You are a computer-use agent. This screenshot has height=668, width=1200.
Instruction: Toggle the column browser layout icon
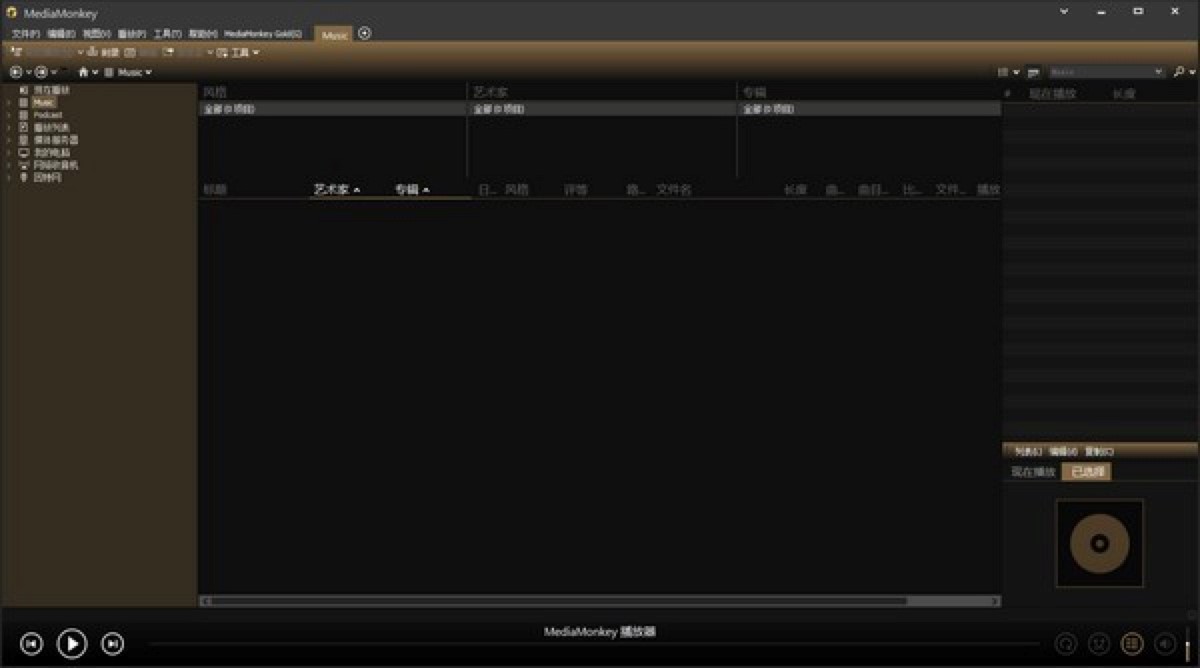[1033, 72]
